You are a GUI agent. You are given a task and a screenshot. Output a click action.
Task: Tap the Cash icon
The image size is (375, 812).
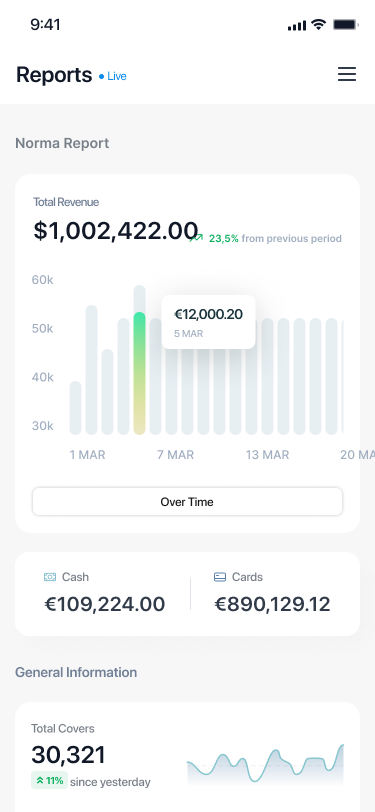(x=50, y=577)
